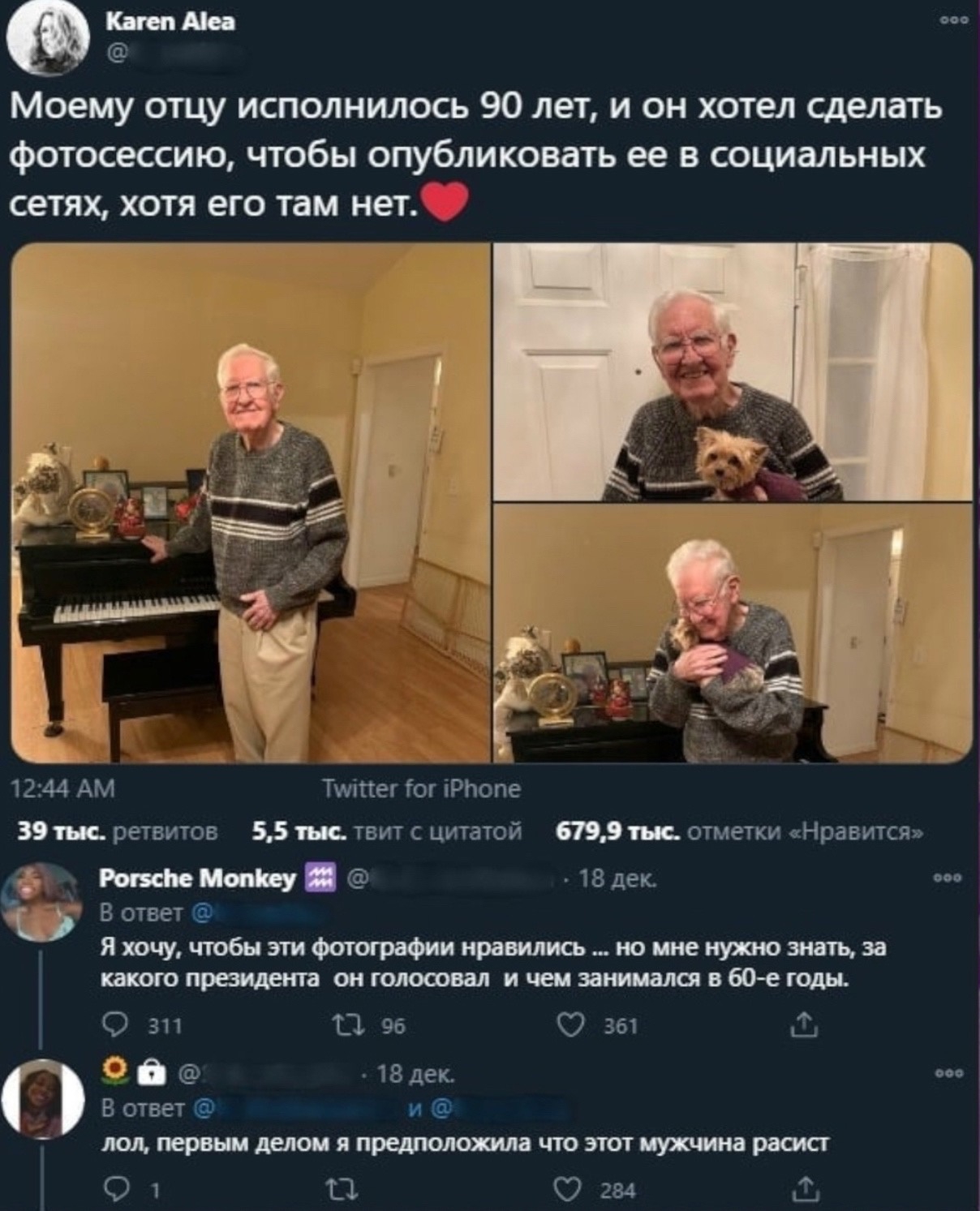Retweet the Porsche Monkey reply
The width and height of the screenshot is (980, 1211).
[x=337, y=1026]
